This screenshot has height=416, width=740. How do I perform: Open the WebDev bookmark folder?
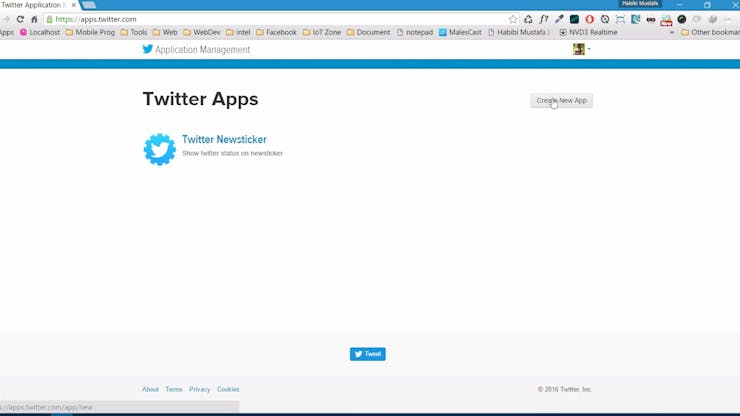tap(202, 32)
